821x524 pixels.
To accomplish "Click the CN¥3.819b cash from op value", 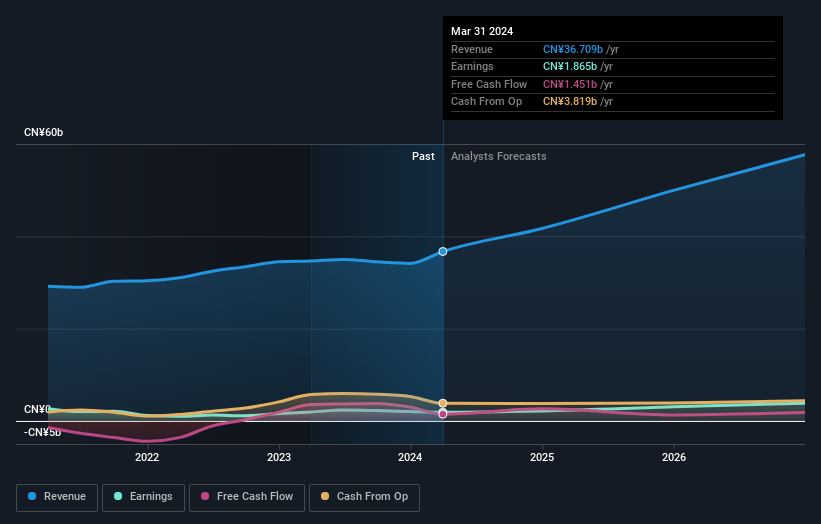I will (570, 102).
